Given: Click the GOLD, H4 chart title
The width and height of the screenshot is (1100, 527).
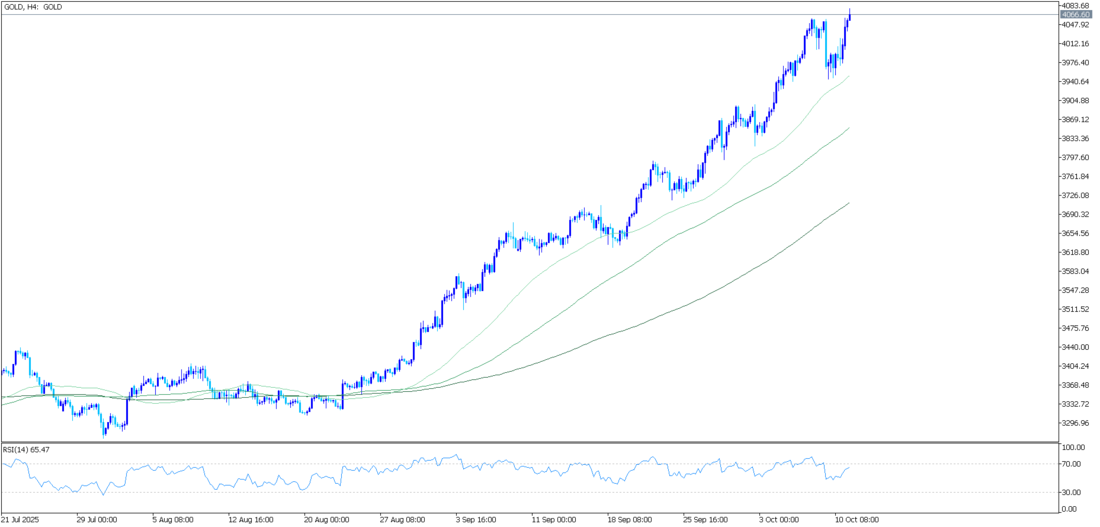Looking at the screenshot, I should (x=34, y=7).
